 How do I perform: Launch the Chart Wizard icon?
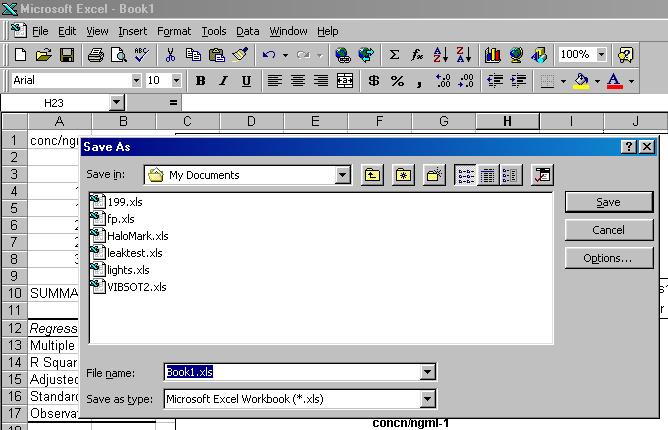[x=492, y=55]
